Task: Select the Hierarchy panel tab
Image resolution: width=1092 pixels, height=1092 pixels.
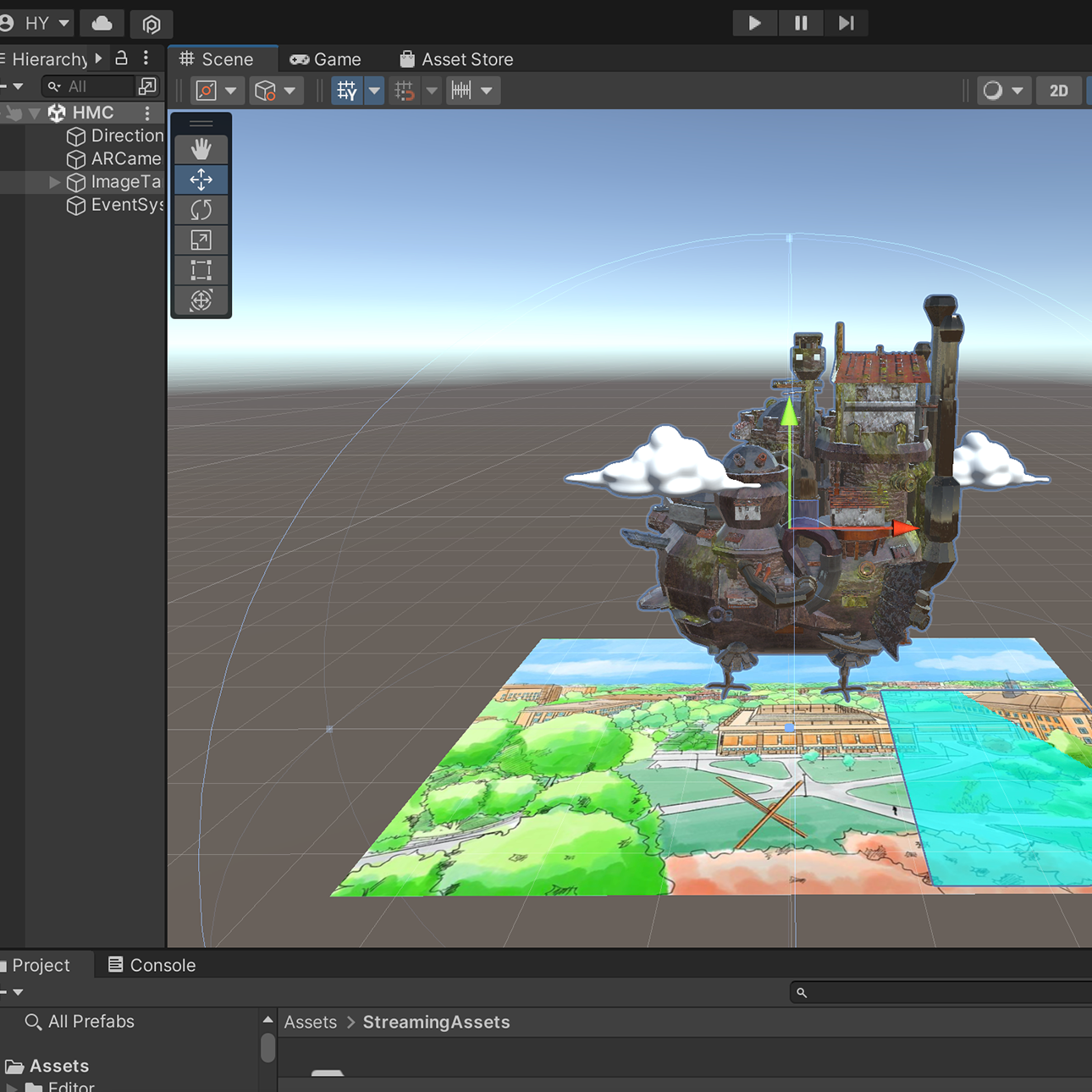Action: tap(49, 59)
